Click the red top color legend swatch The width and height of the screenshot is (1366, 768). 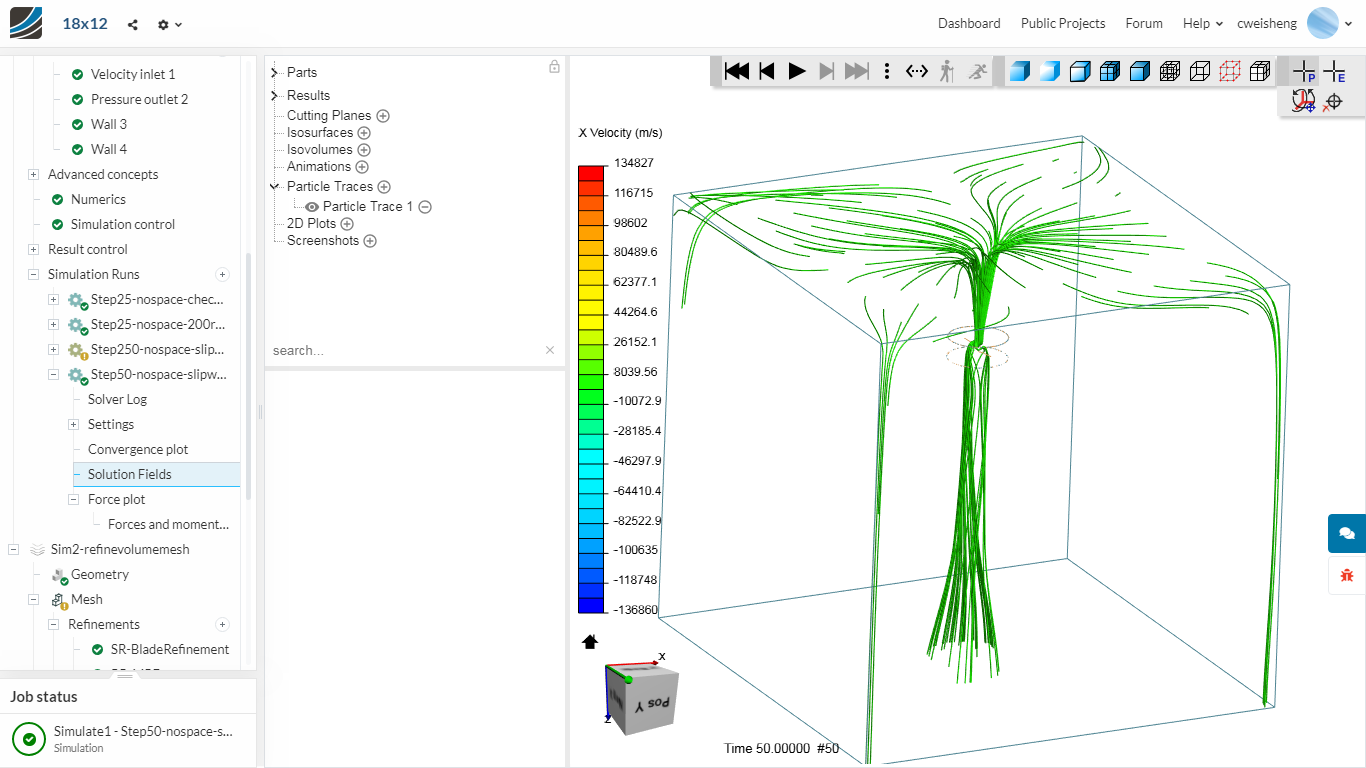point(592,171)
